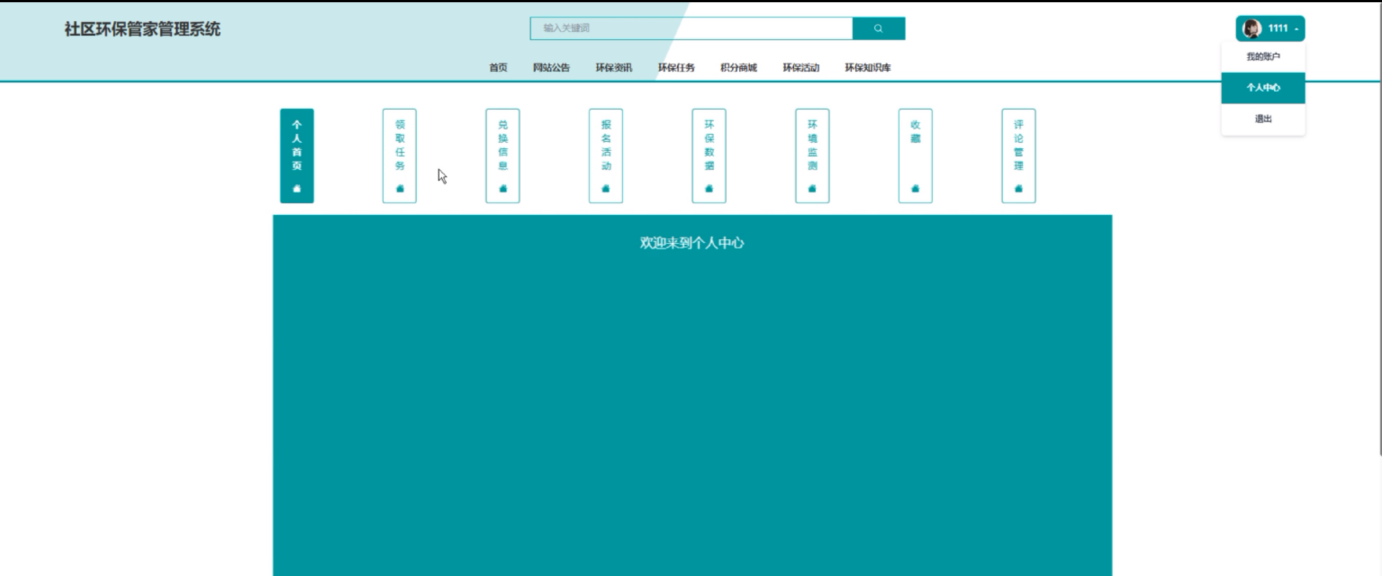1382x576 pixels.
Task: Open the 个人首页 vertical tab
Action: click(297, 156)
